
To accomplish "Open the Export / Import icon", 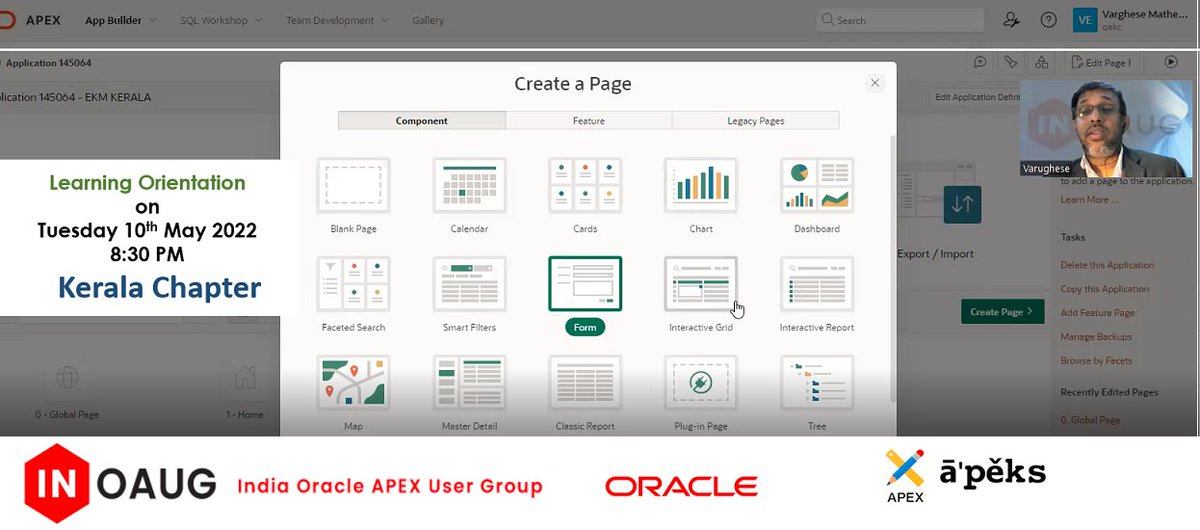I will (x=962, y=204).
